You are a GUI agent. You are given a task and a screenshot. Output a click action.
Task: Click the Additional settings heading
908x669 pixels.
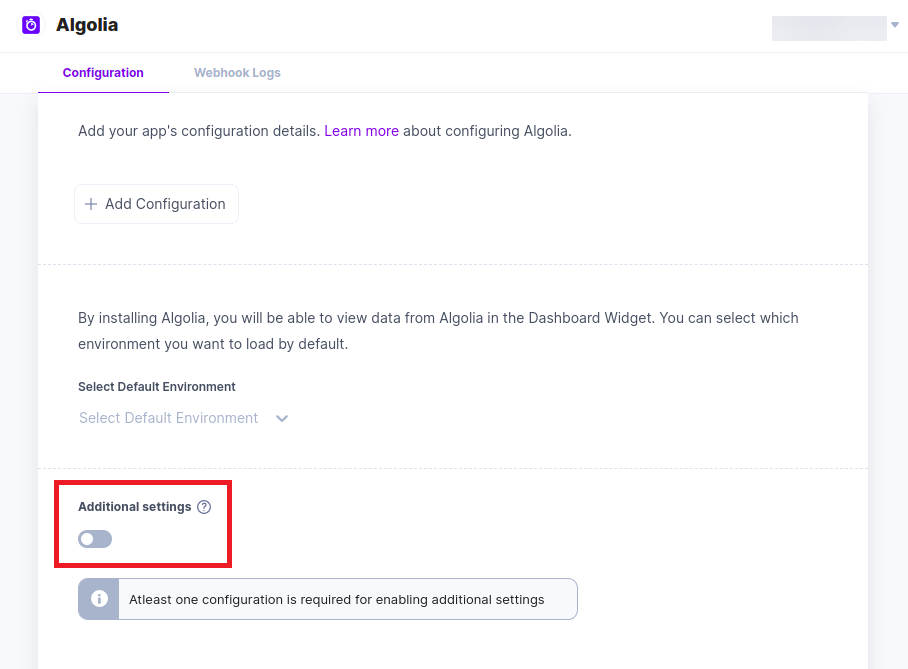(134, 507)
